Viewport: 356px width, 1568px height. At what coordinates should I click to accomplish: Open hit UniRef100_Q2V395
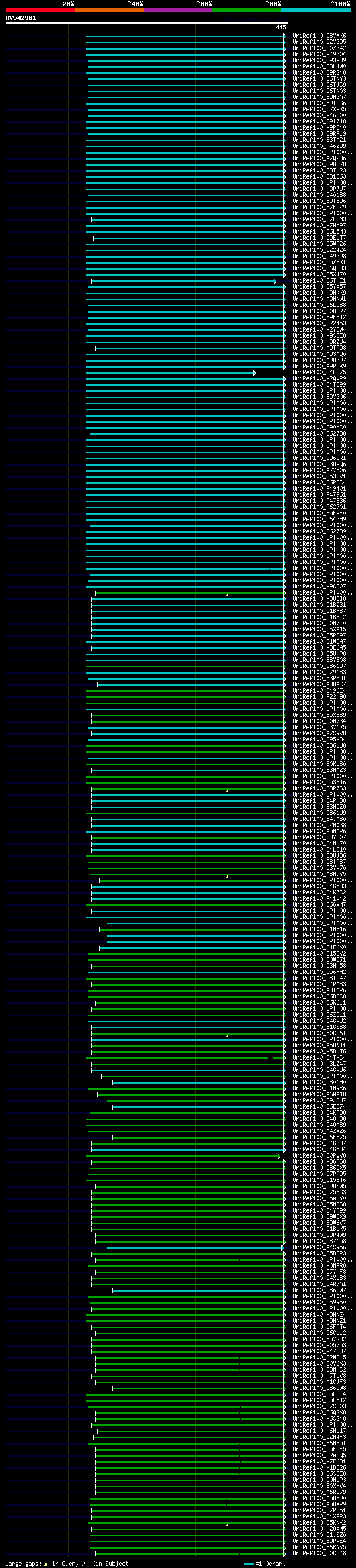319,42
